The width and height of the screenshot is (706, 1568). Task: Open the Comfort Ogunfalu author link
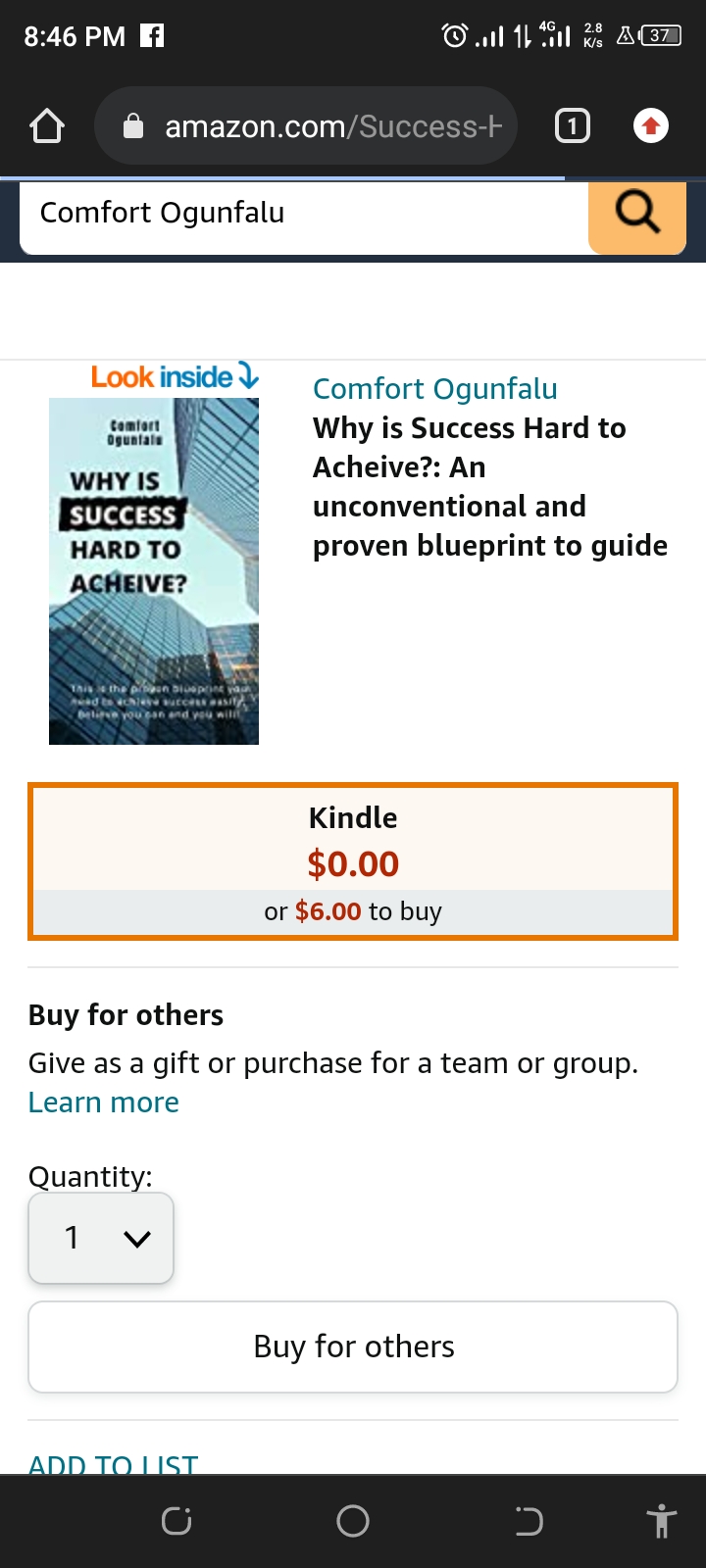[x=434, y=389]
